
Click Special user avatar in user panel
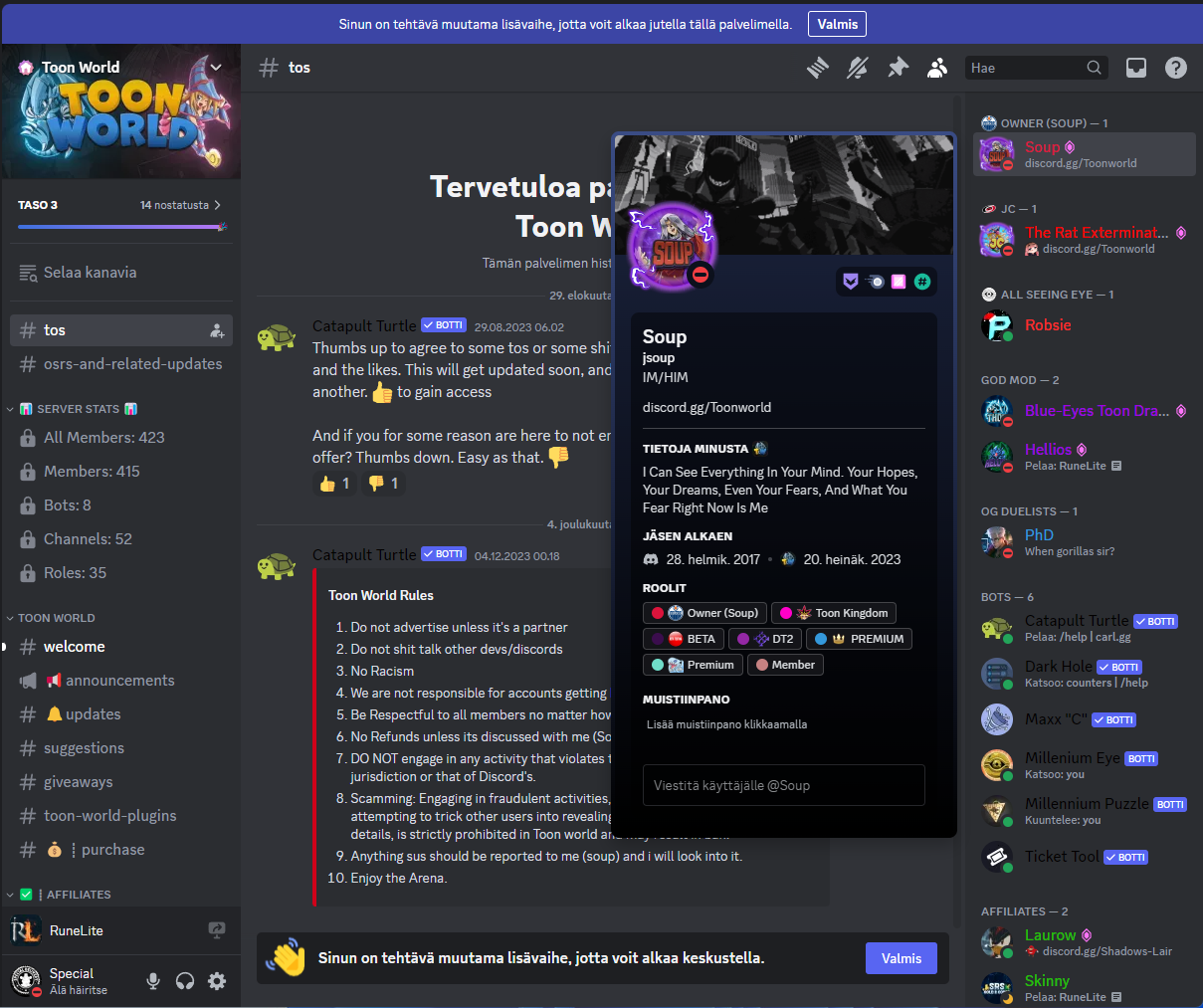click(x=26, y=980)
